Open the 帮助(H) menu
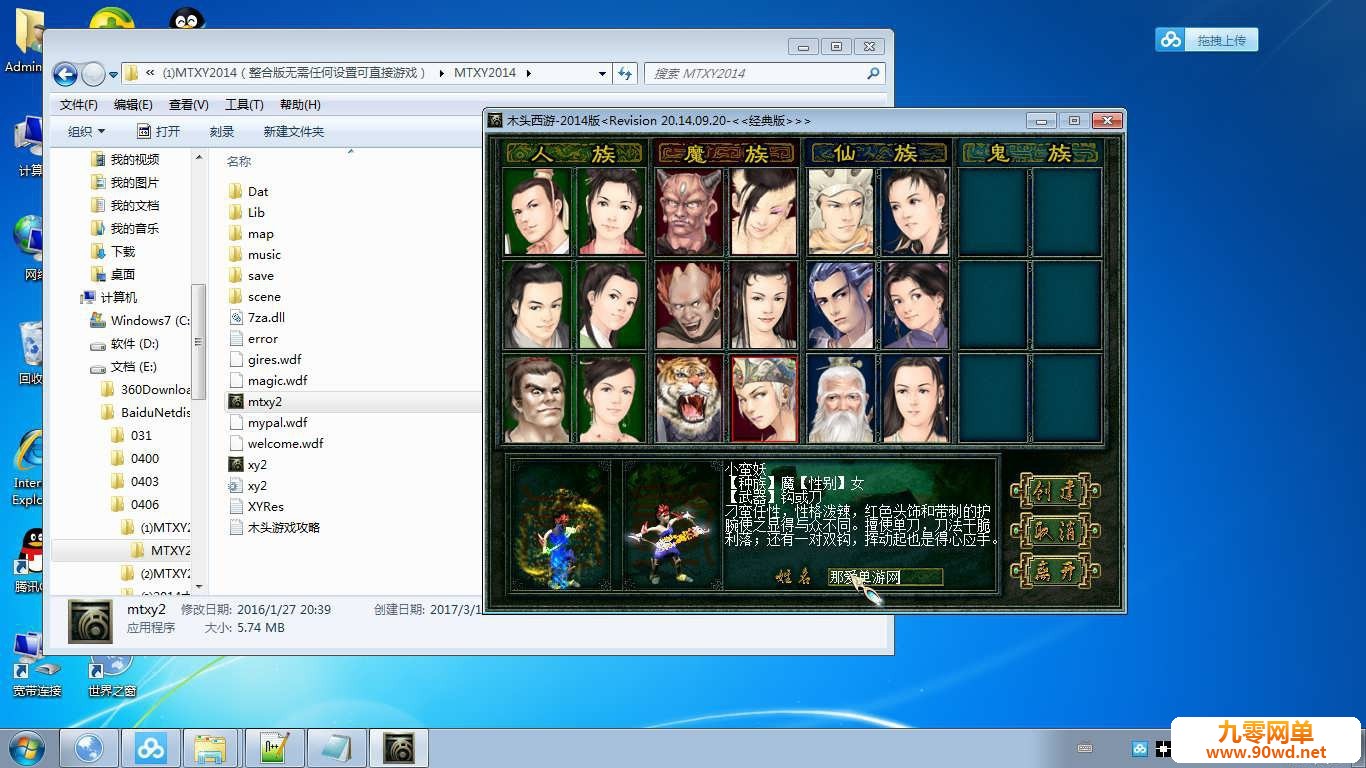1366x768 pixels. coord(300,104)
